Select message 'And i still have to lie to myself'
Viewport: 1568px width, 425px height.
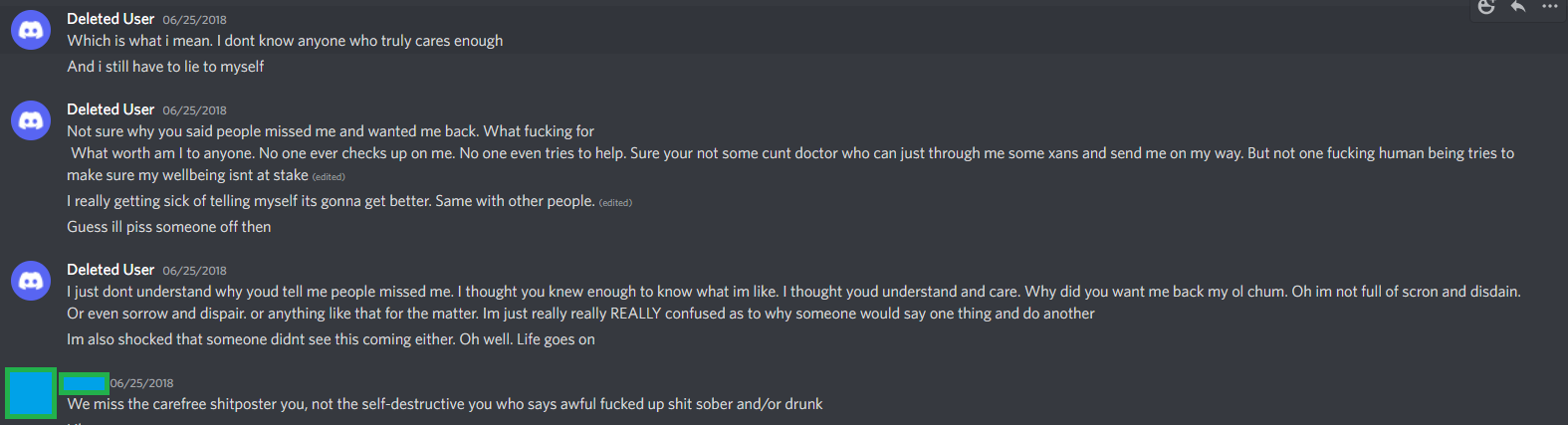tap(165, 67)
